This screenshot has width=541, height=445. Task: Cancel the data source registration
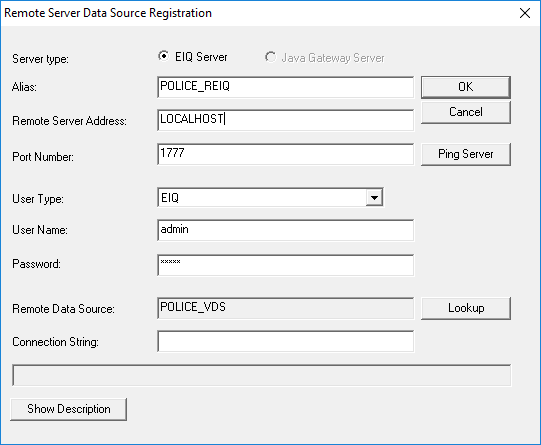(465, 112)
